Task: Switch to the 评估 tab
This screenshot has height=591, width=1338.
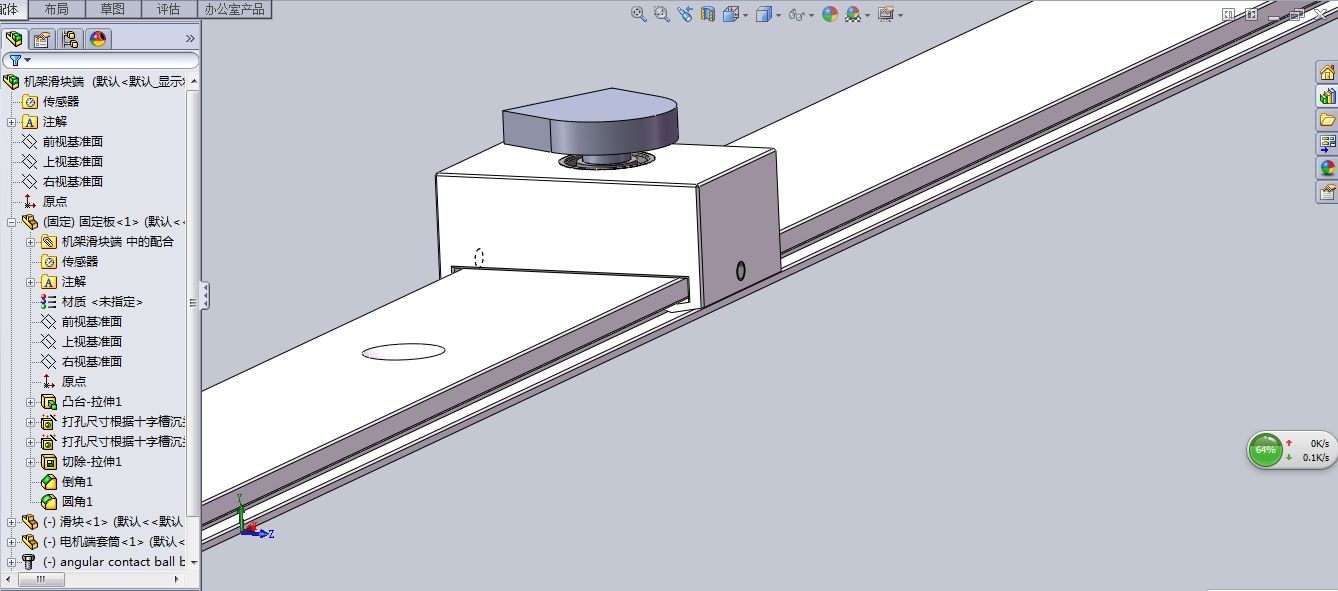Action: tap(169, 9)
